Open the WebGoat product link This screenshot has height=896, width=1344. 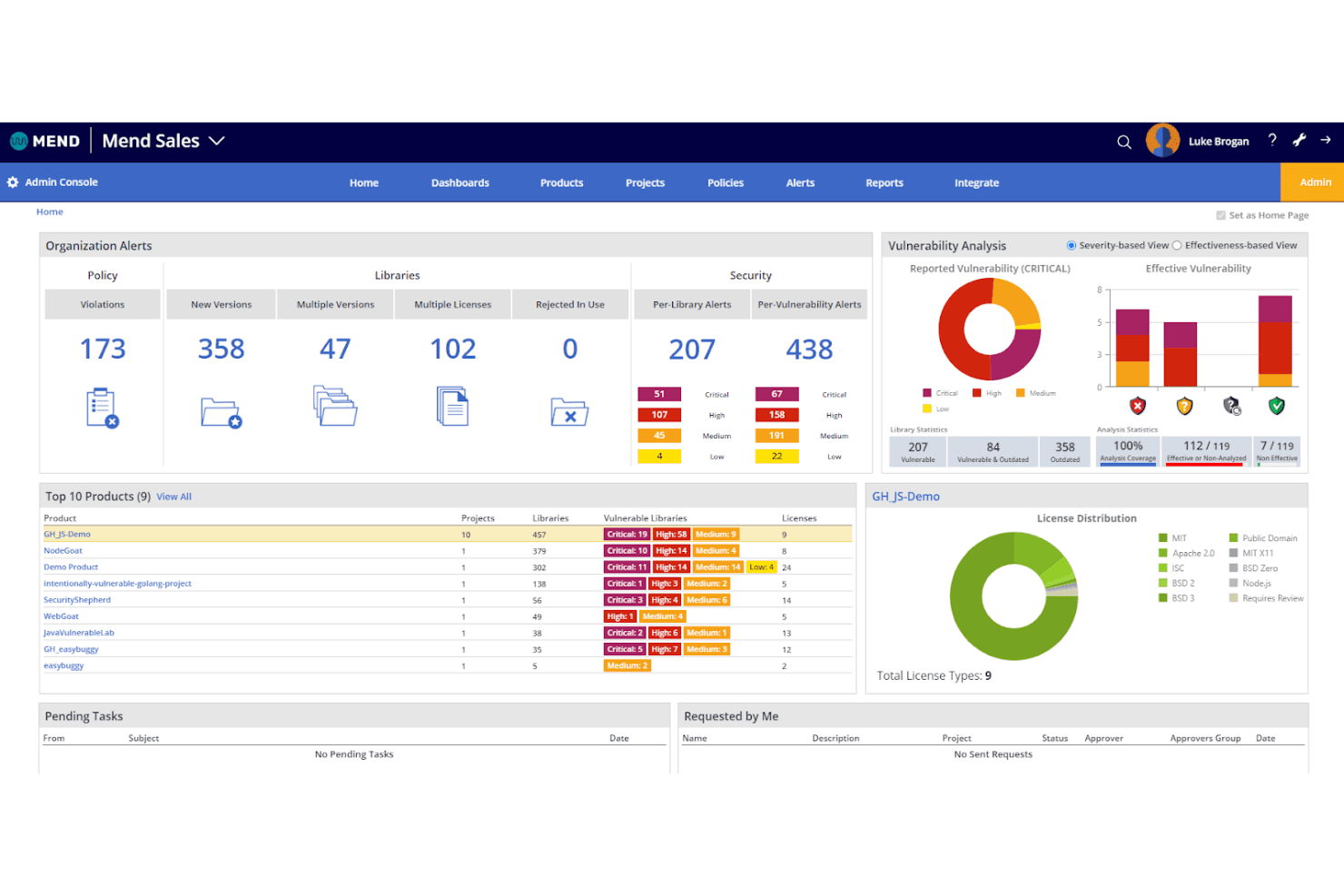point(61,616)
